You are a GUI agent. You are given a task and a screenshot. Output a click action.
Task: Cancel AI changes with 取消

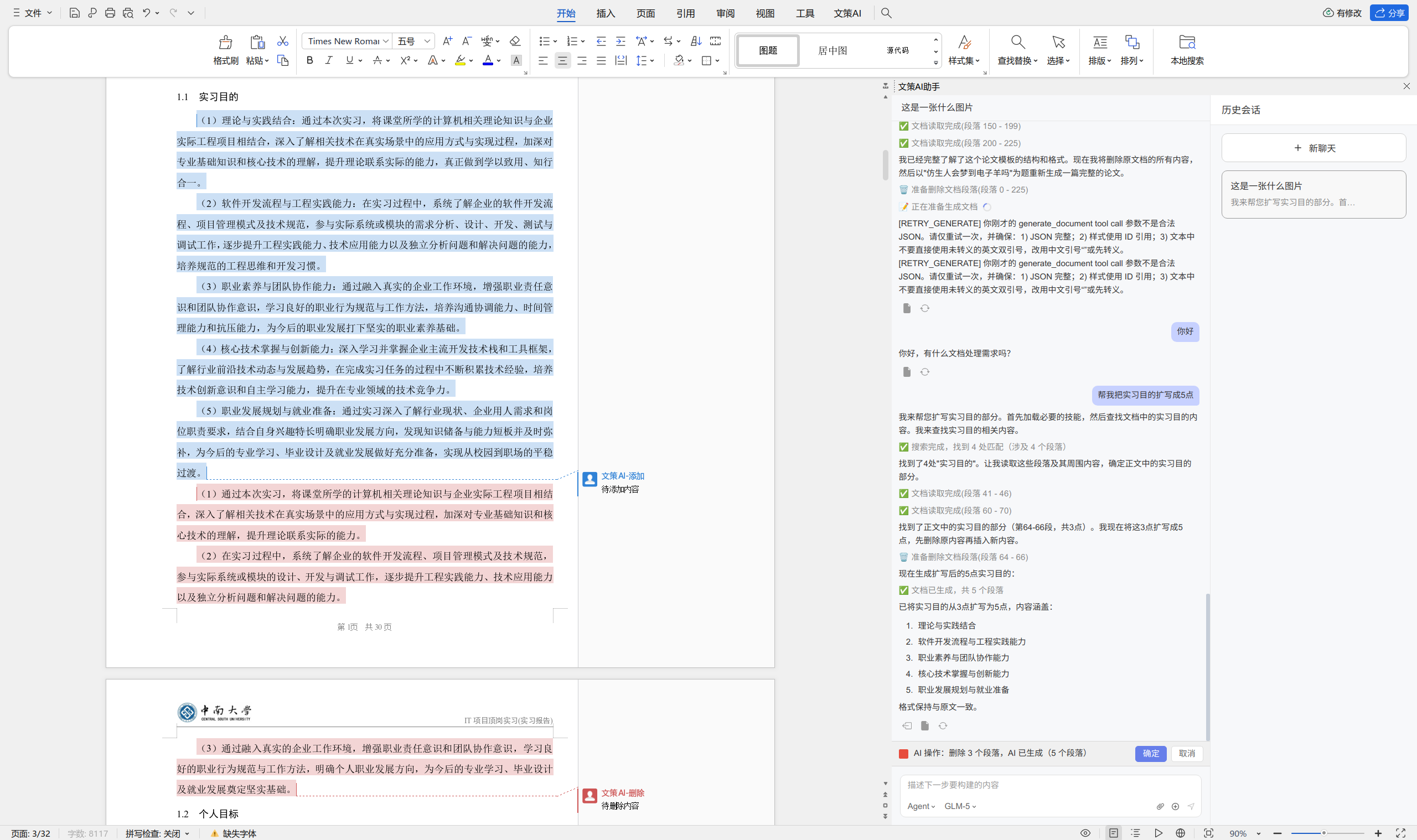(1187, 753)
